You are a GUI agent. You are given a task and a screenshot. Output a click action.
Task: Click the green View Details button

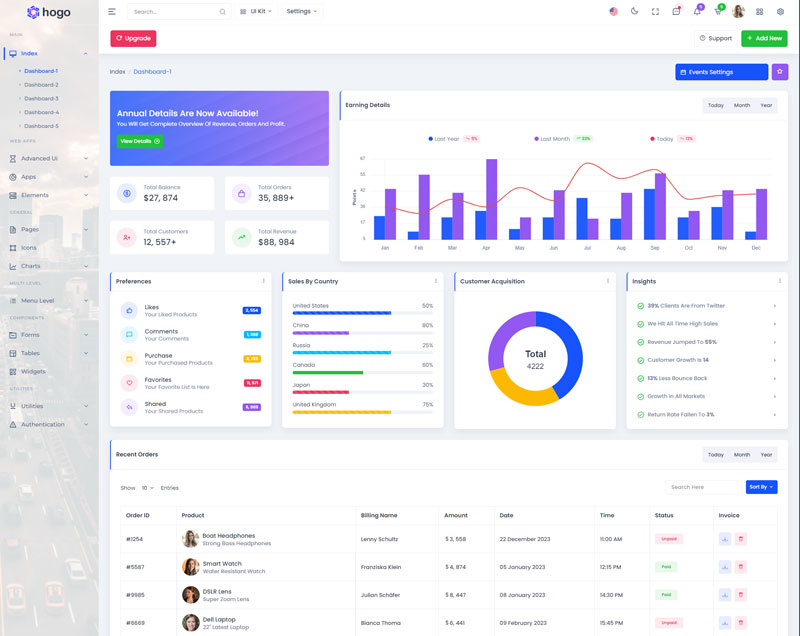(x=139, y=141)
